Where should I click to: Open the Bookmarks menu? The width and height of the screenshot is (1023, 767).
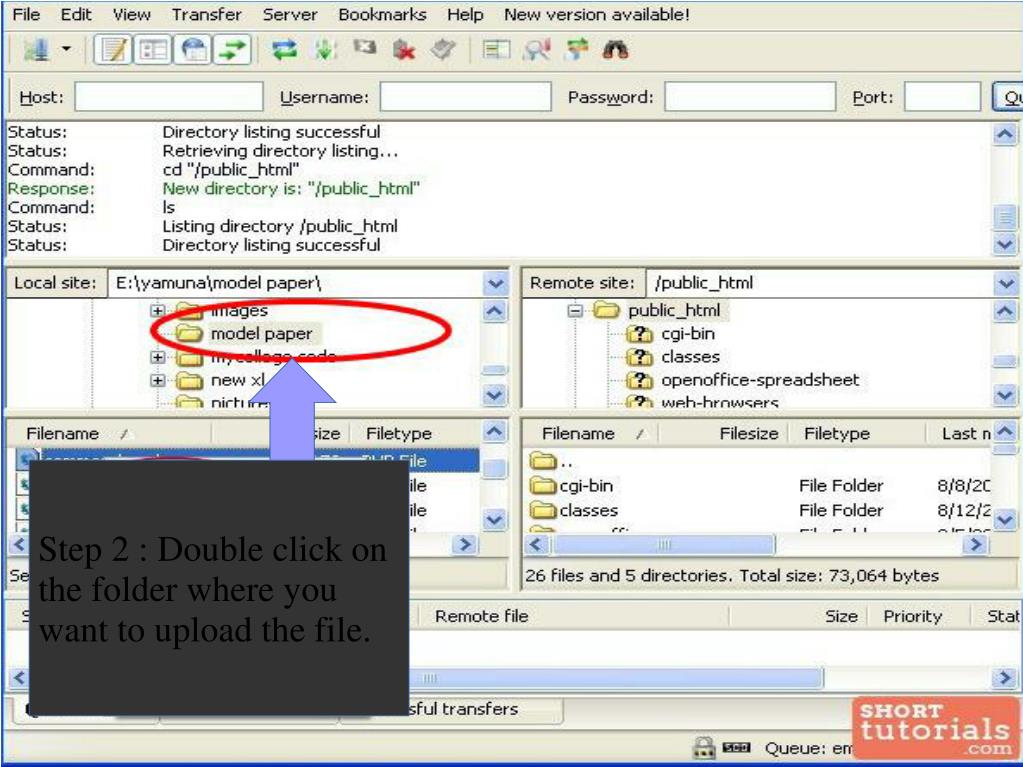[382, 14]
